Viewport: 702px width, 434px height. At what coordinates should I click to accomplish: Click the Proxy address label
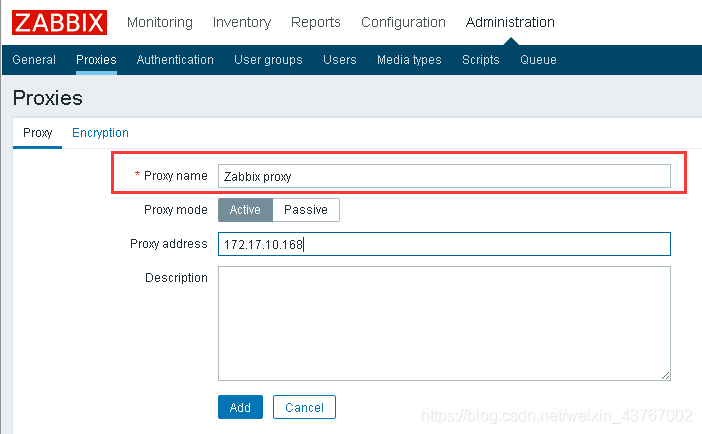click(169, 244)
